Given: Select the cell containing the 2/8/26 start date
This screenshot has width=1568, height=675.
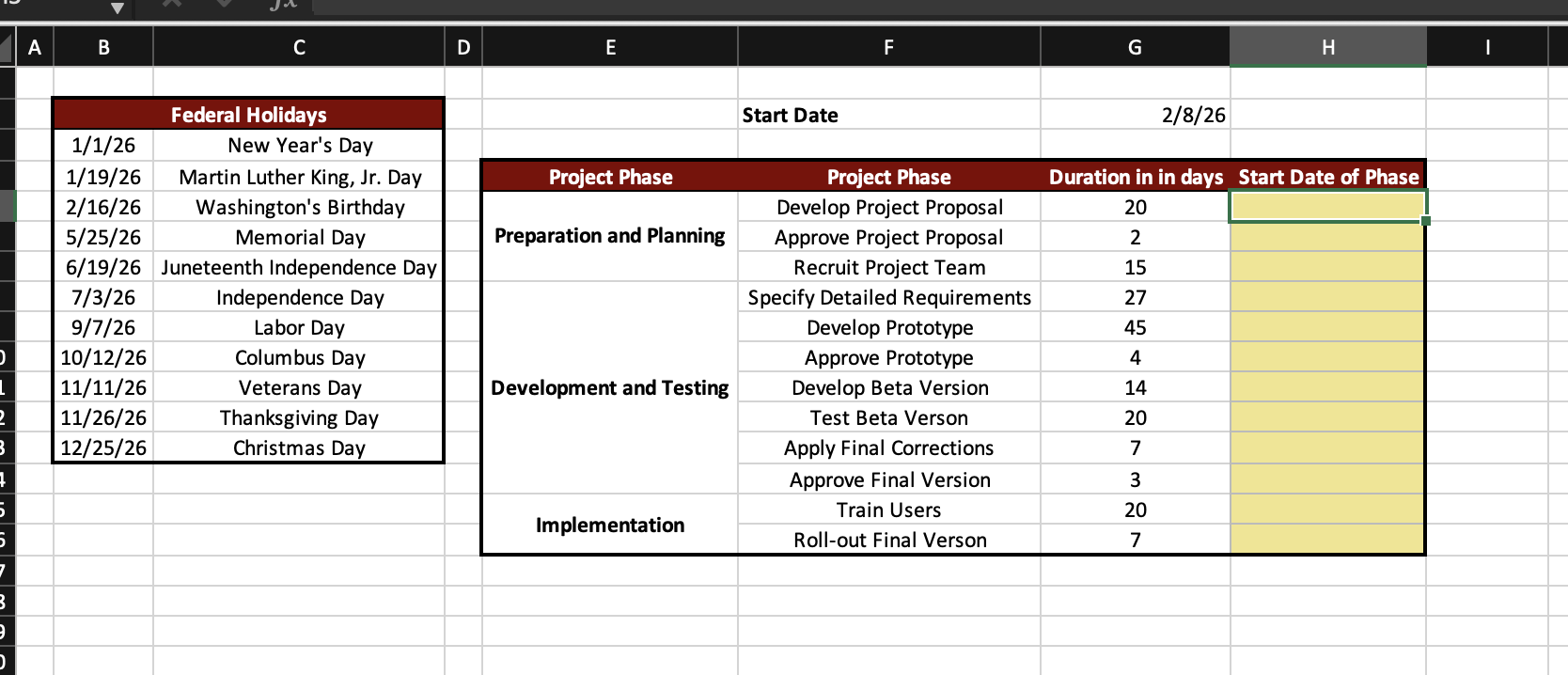Looking at the screenshot, I should pyautogui.click(x=1135, y=115).
